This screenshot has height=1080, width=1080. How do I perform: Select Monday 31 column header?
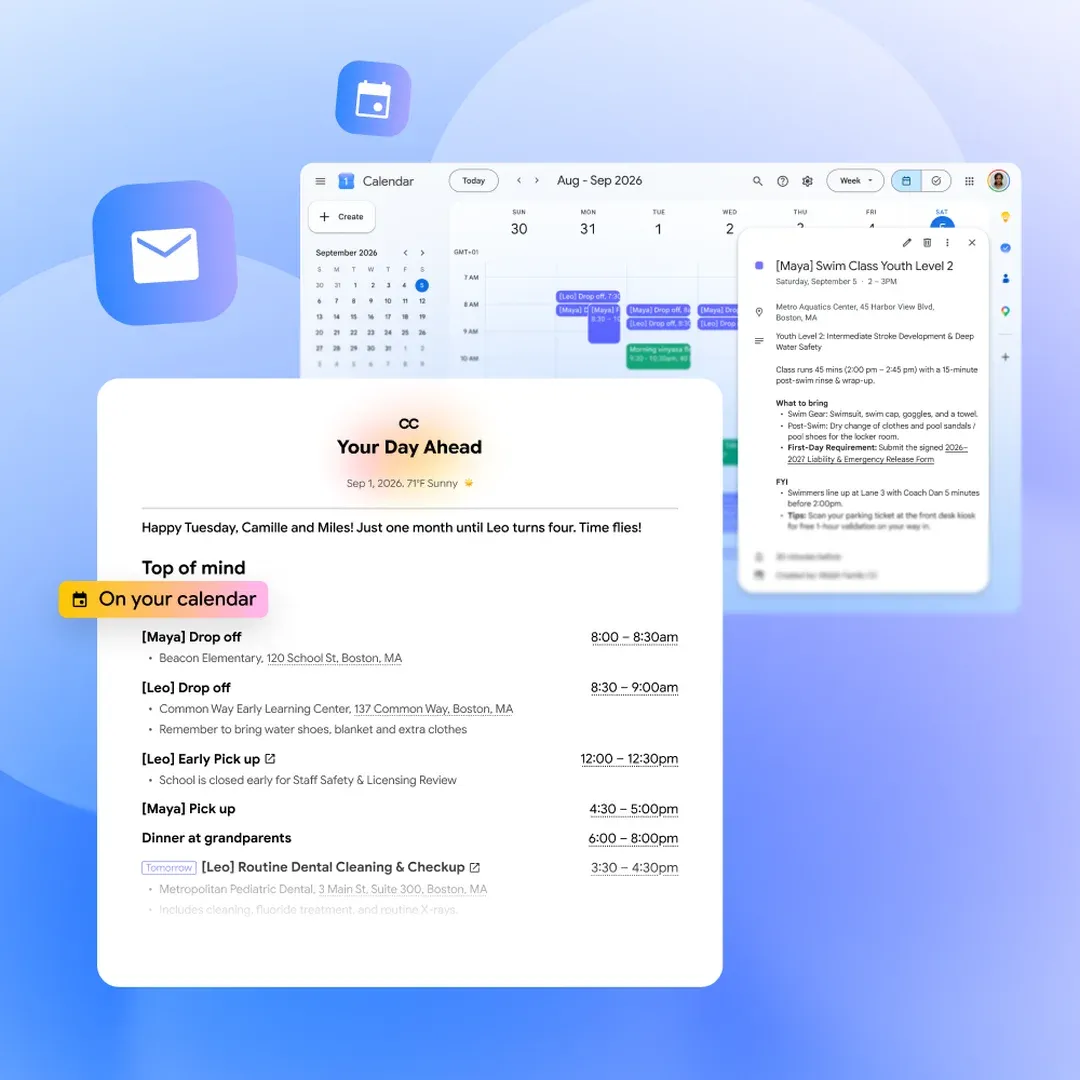point(588,223)
